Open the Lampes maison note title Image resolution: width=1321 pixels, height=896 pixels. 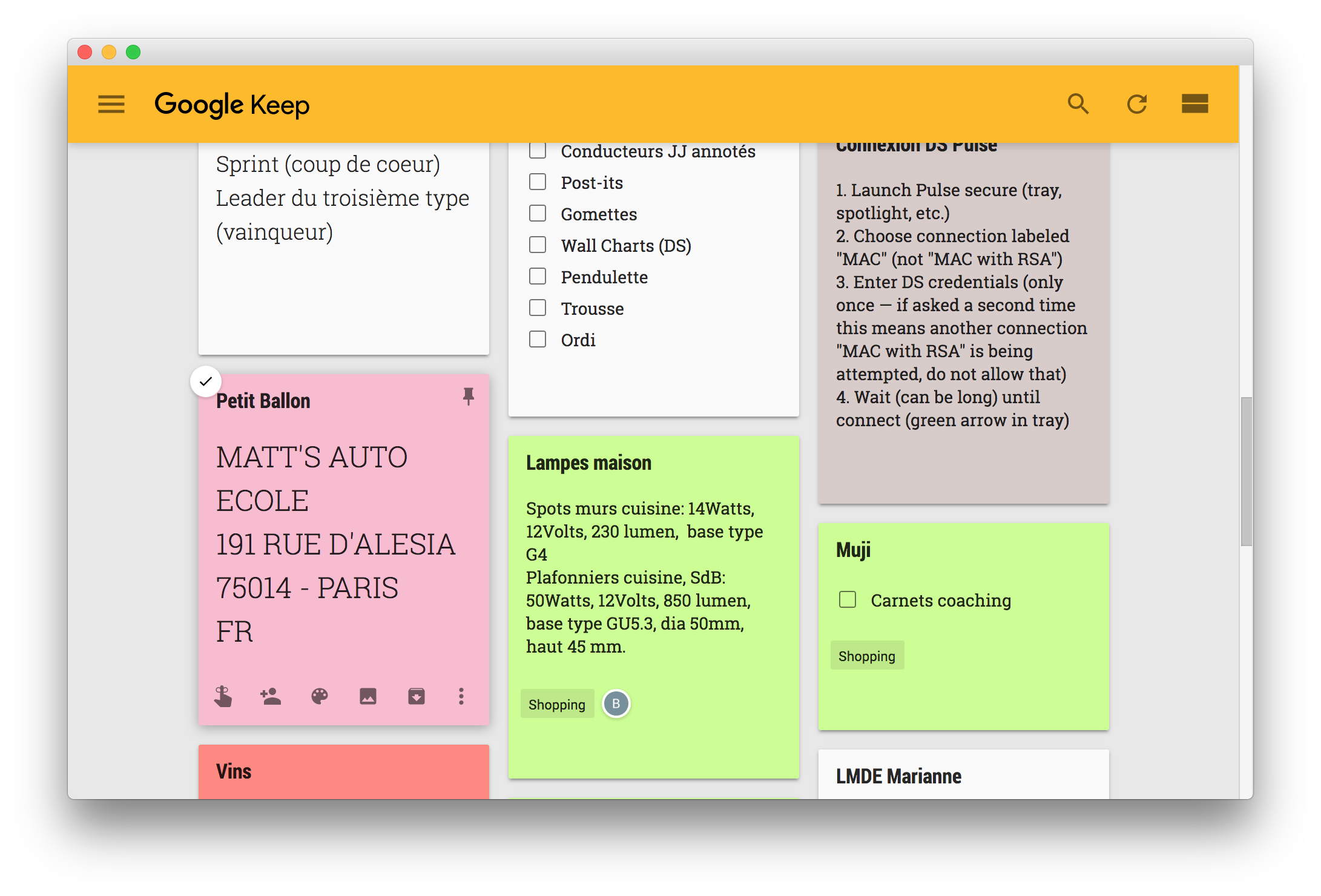tap(588, 463)
